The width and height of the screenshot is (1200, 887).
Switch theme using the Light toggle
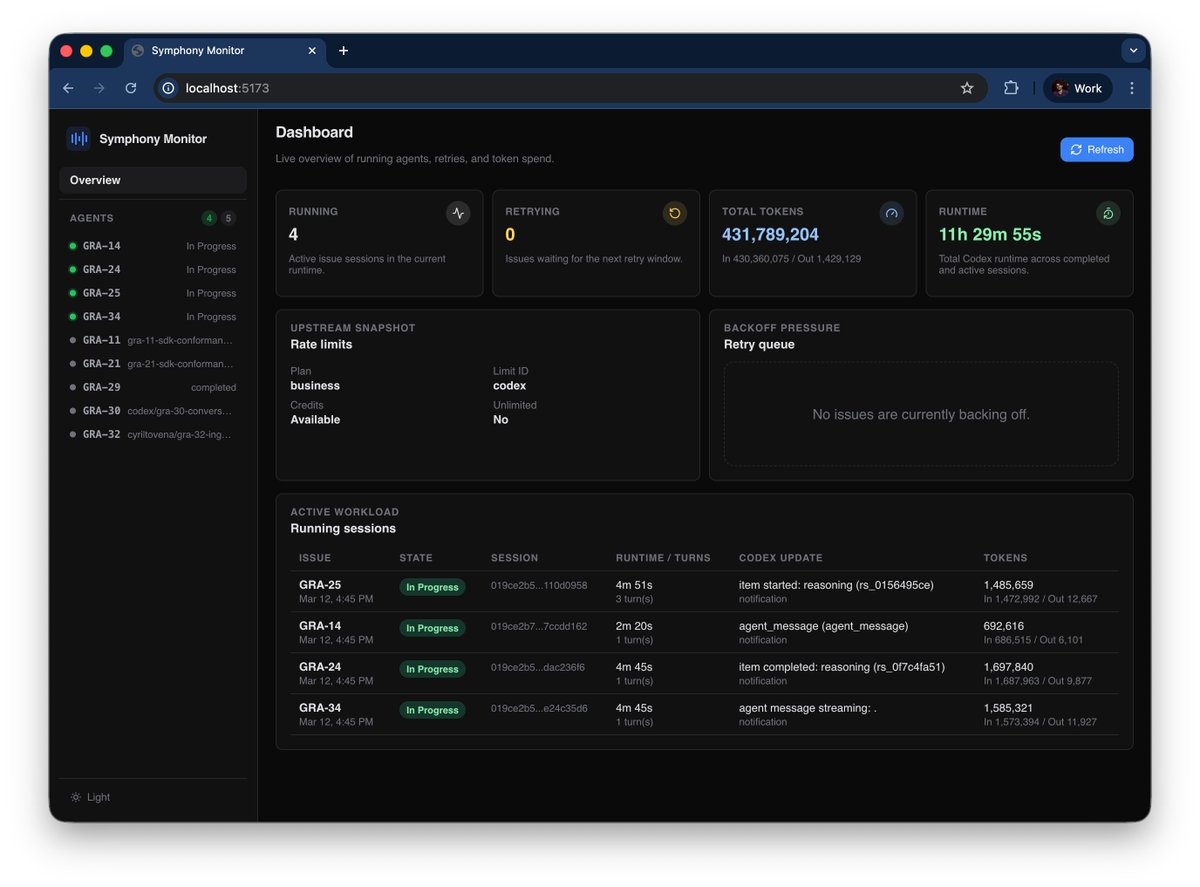click(x=90, y=797)
